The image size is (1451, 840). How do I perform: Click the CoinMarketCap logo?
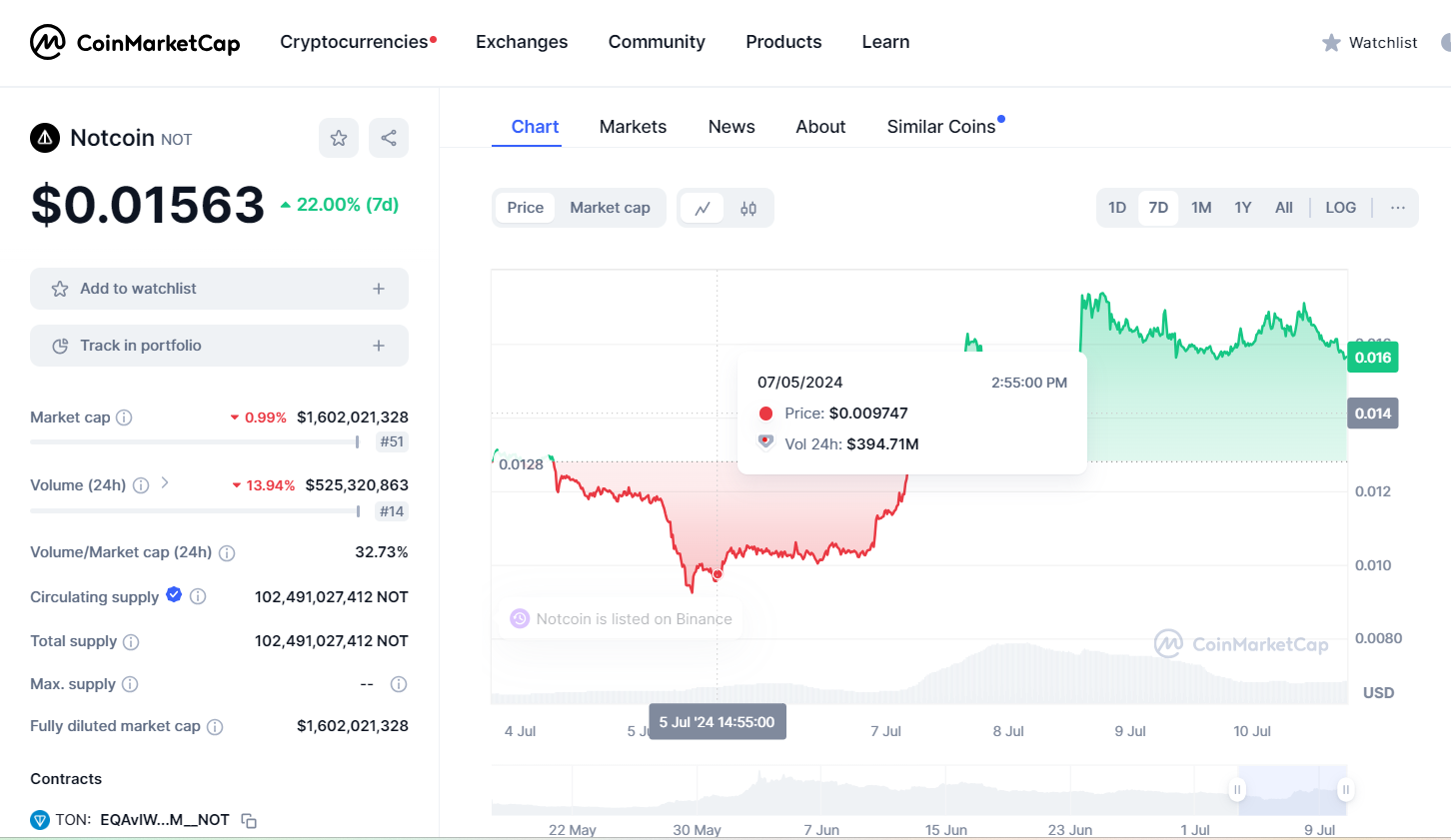[x=135, y=42]
